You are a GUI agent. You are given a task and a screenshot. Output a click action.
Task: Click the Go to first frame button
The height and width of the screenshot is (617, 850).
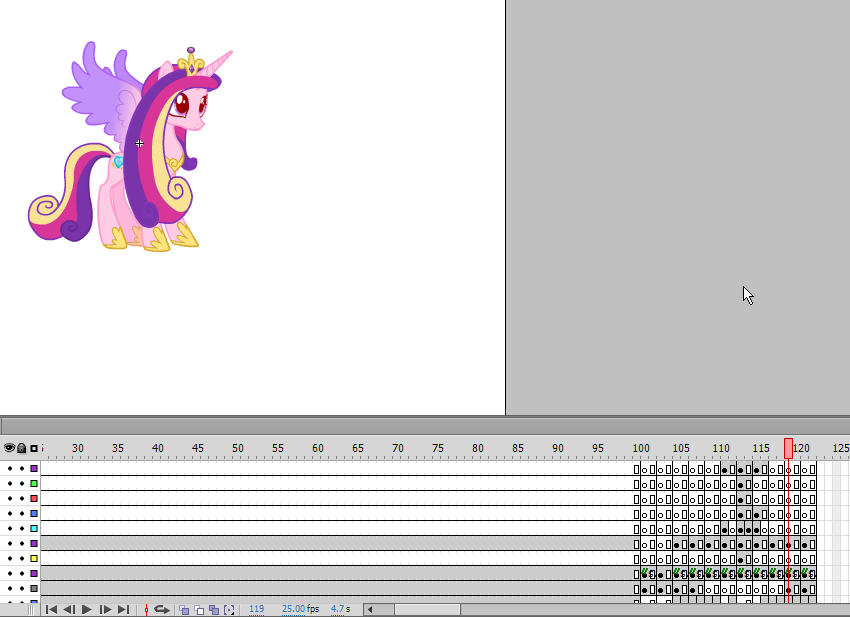tap(51, 609)
